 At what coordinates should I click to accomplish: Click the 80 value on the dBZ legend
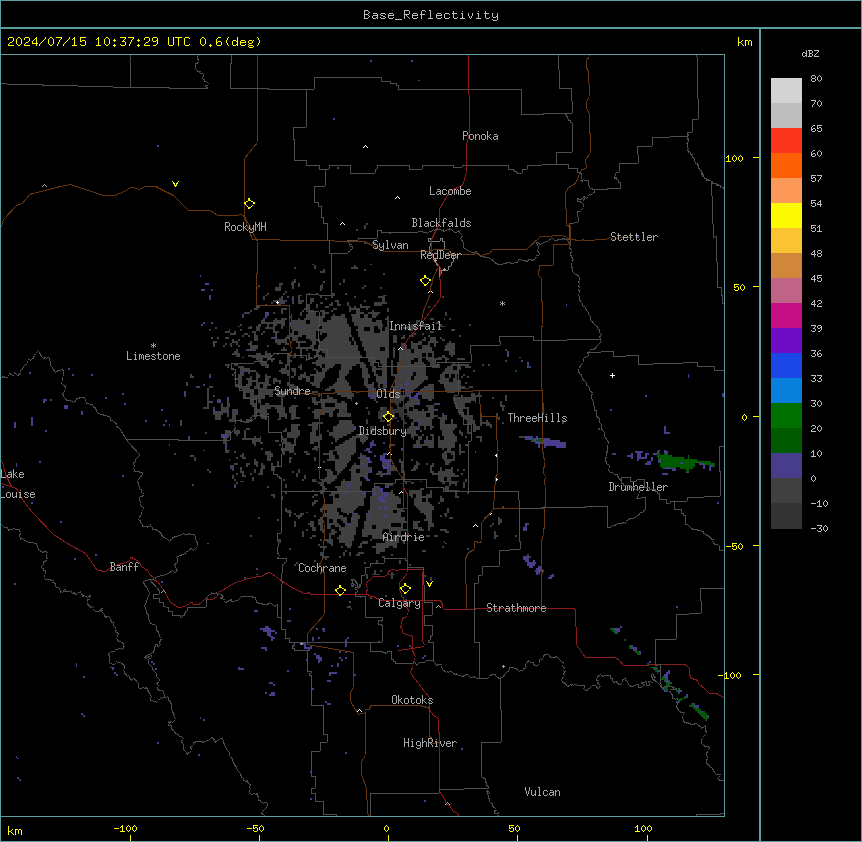coord(816,79)
